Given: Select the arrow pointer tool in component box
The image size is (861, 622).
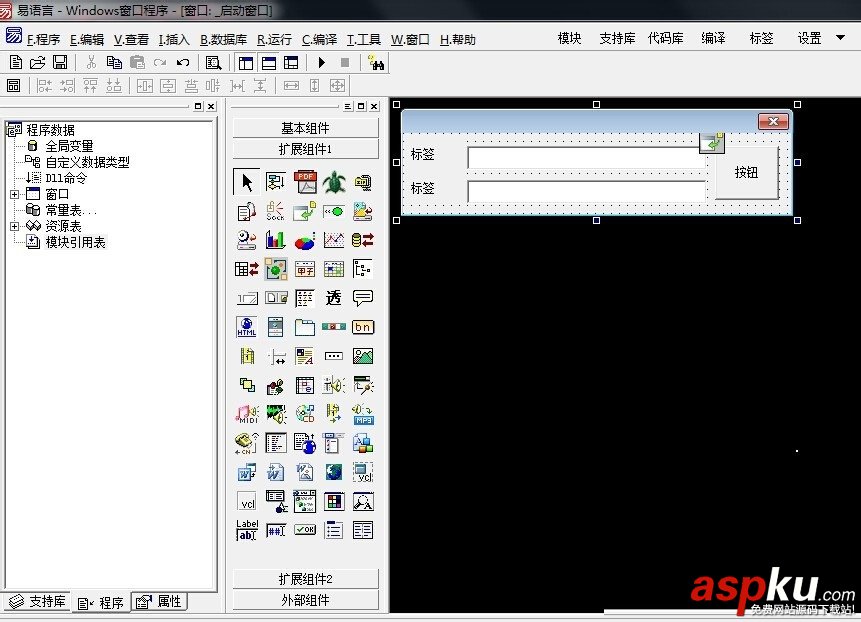Looking at the screenshot, I should (247, 182).
